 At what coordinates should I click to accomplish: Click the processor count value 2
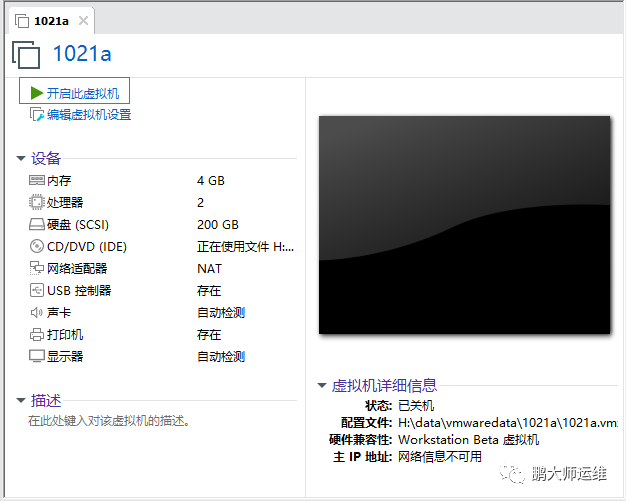coord(200,202)
